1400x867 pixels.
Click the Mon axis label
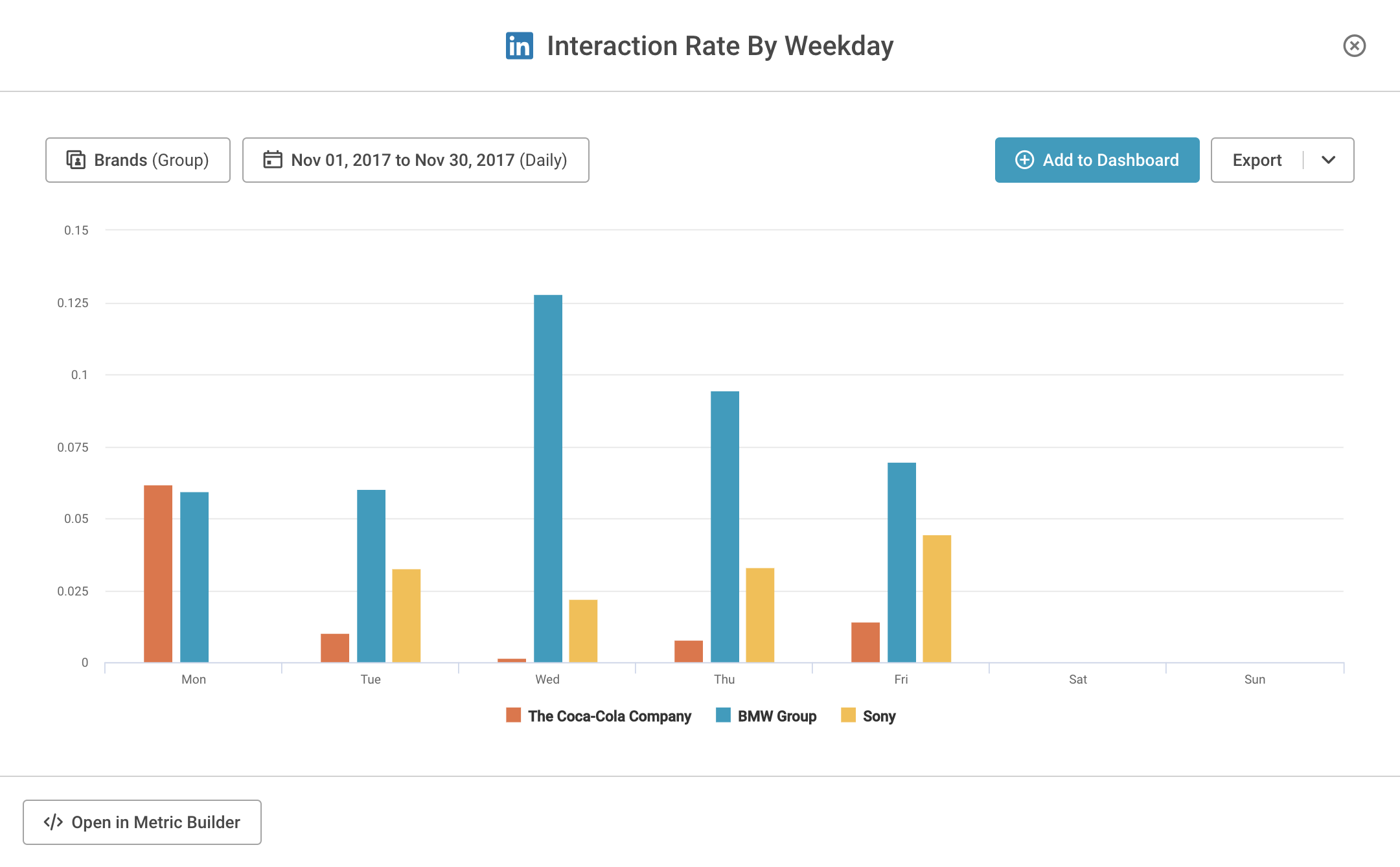pos(194,679)
